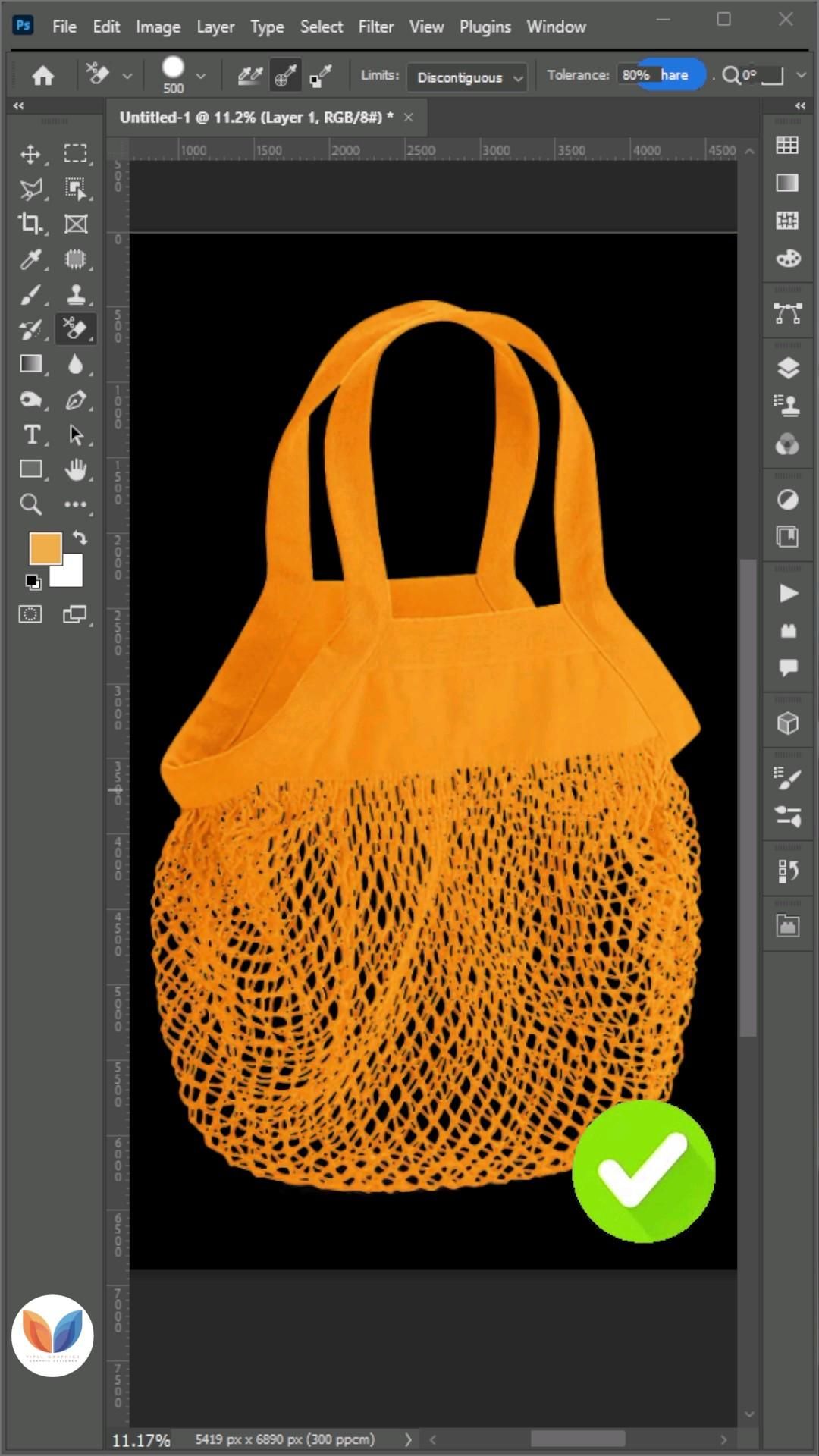Select the Spot Healing Brush tool
The height and width of the screenshot is (1456, 819).
(x=75, y=259)
